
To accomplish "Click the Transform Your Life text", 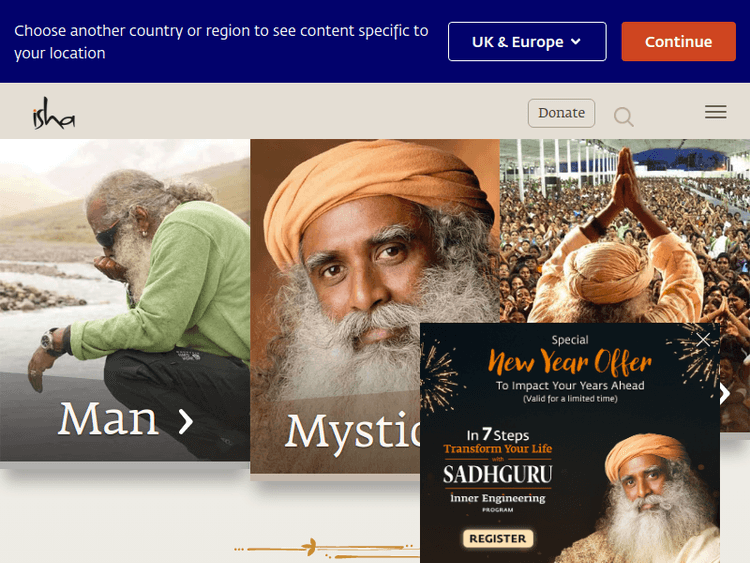I will [x=497, y=449].
